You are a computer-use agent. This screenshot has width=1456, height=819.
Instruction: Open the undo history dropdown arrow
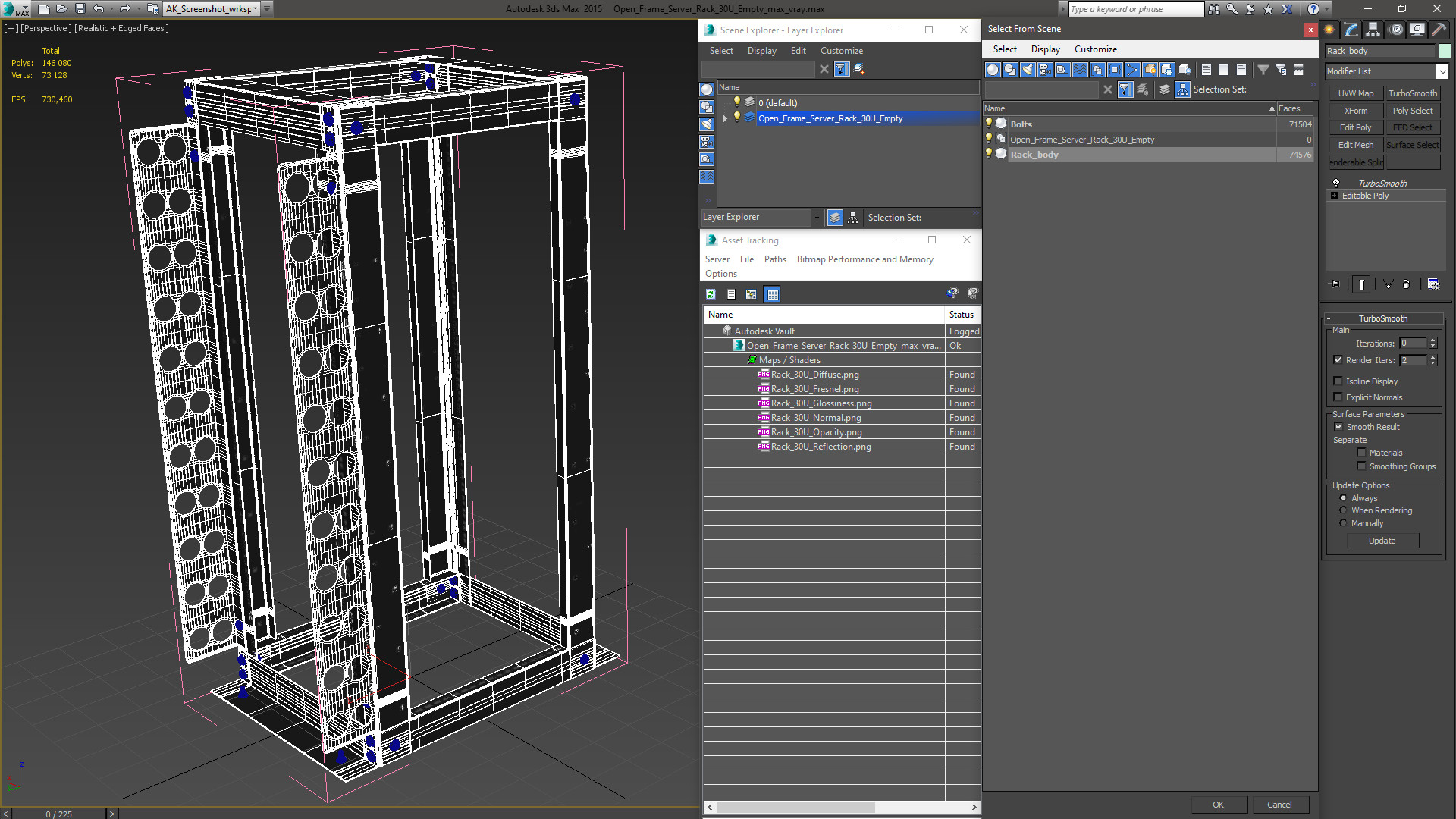point(111,9)
